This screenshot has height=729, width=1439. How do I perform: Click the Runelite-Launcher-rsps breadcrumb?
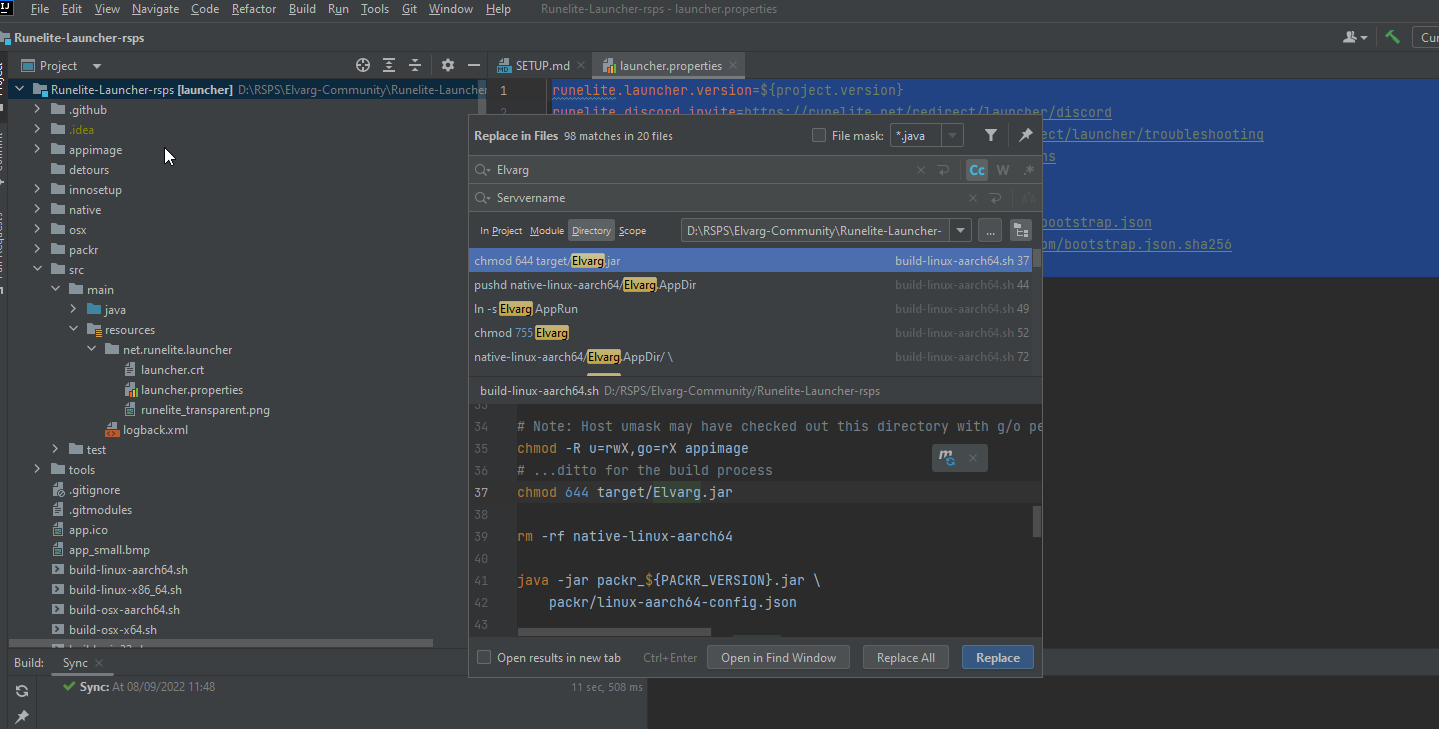click(x=79, y=38)
